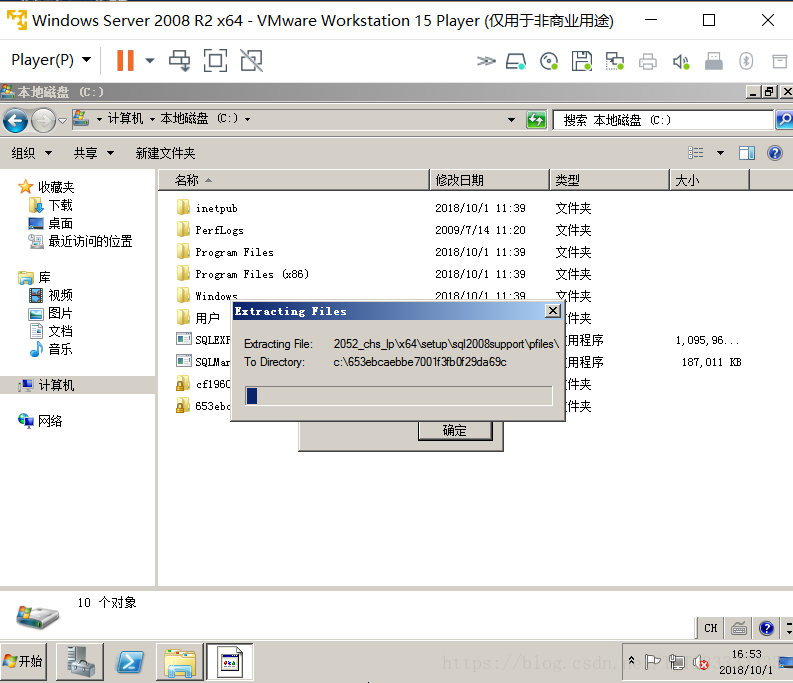The width and height of the screenshot is (793, 683).
Task: Click the hard disk device icon
Action: 516,62
